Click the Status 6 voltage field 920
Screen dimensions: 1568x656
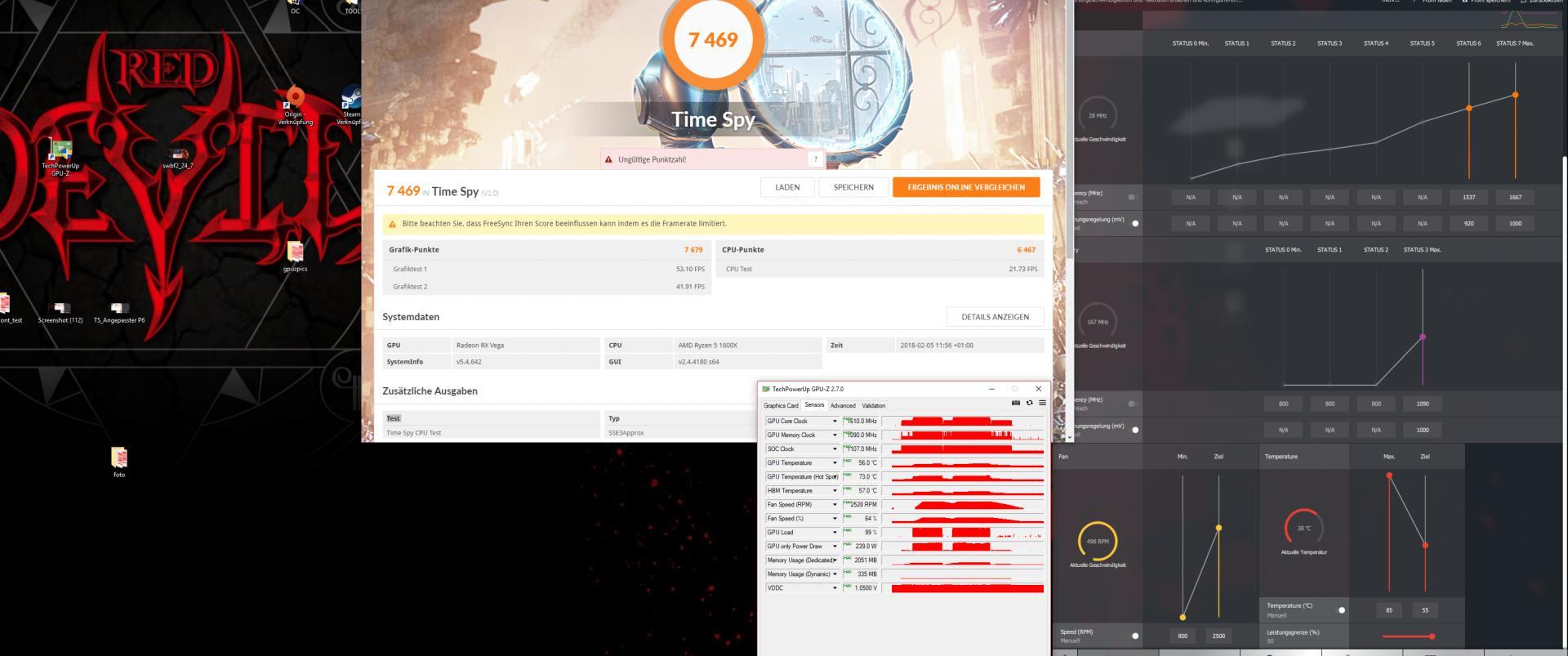(x=1469, y=223)
